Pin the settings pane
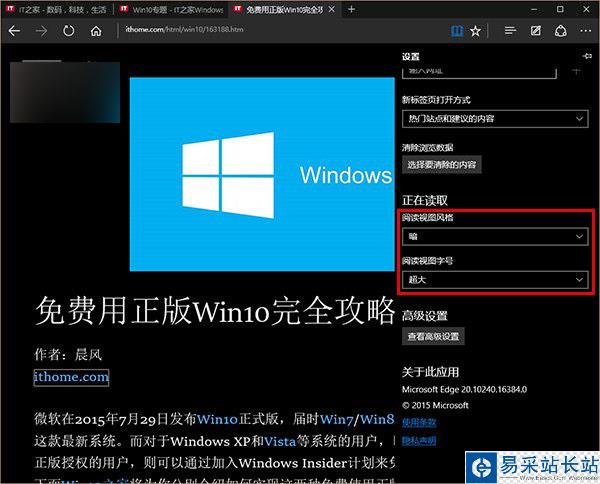 [587, 56]
